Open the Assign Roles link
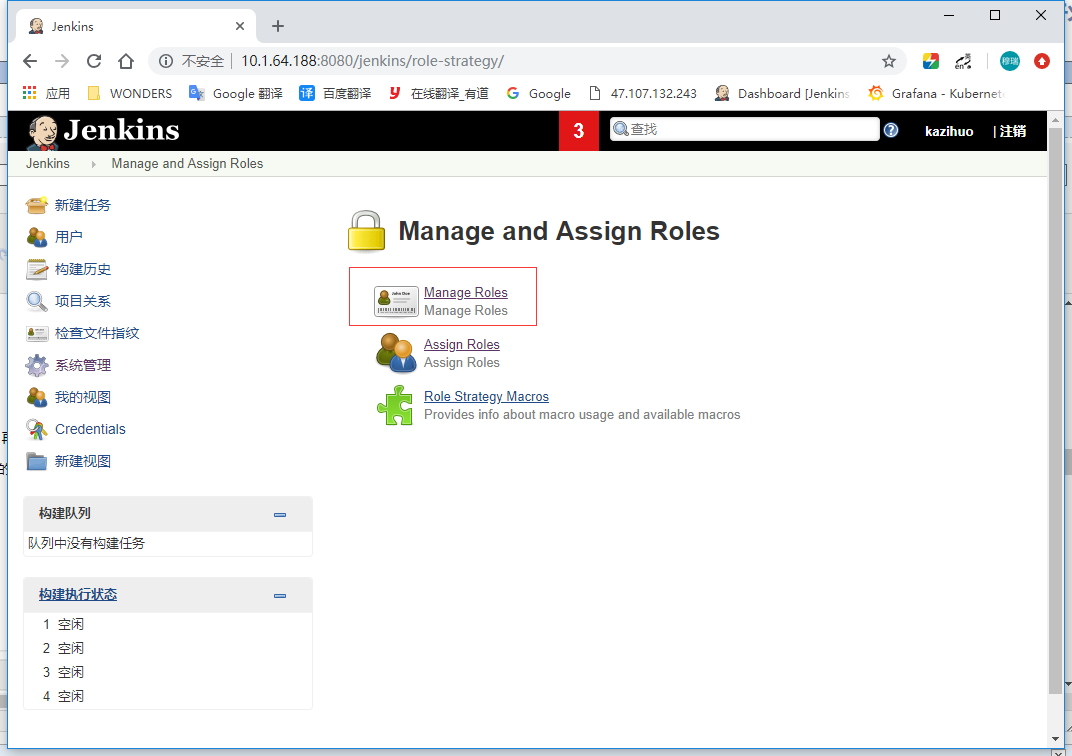 tap(461, 344)
